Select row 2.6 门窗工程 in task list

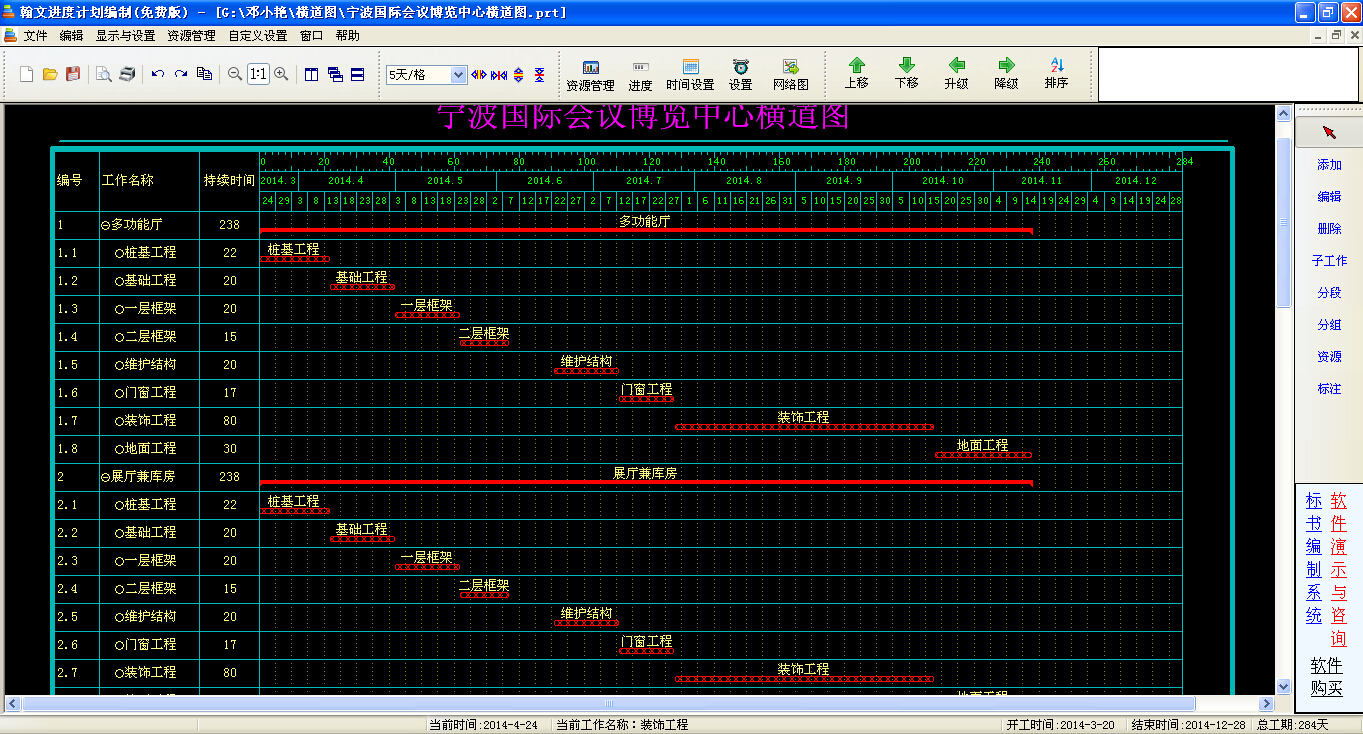[x=156, y=645]
